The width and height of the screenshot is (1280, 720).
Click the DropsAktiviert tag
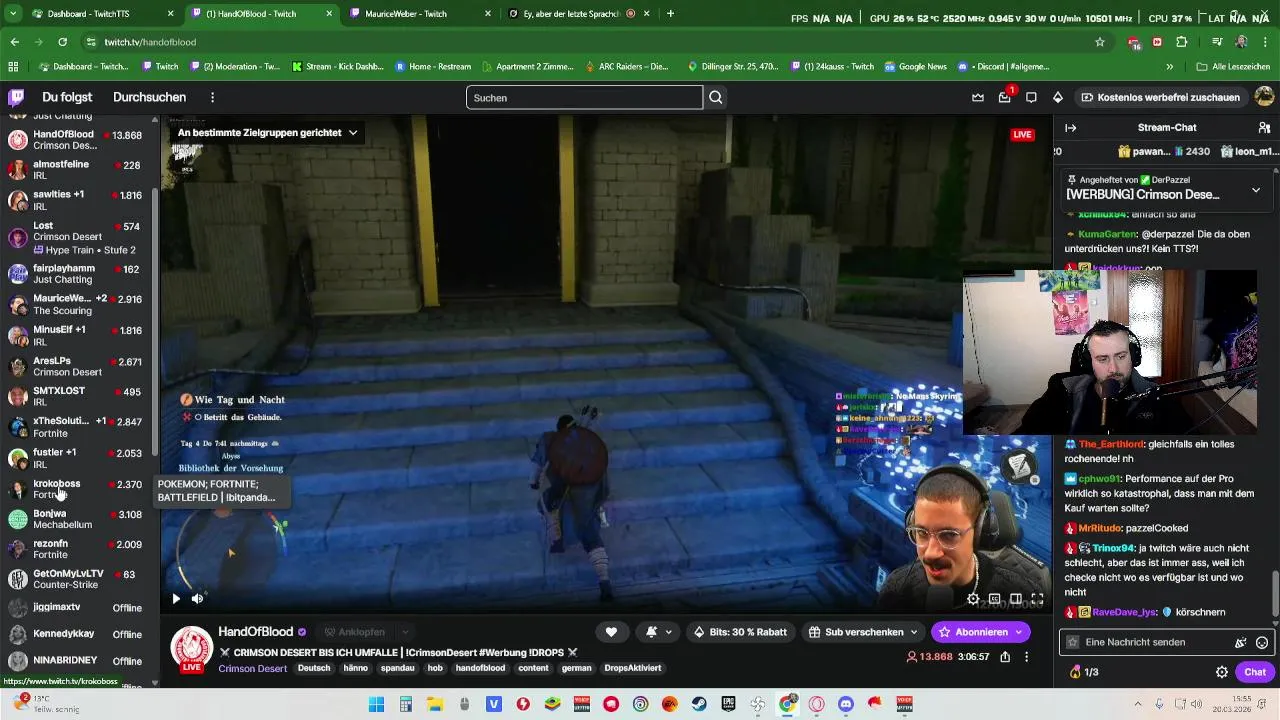tap(633, 668)
